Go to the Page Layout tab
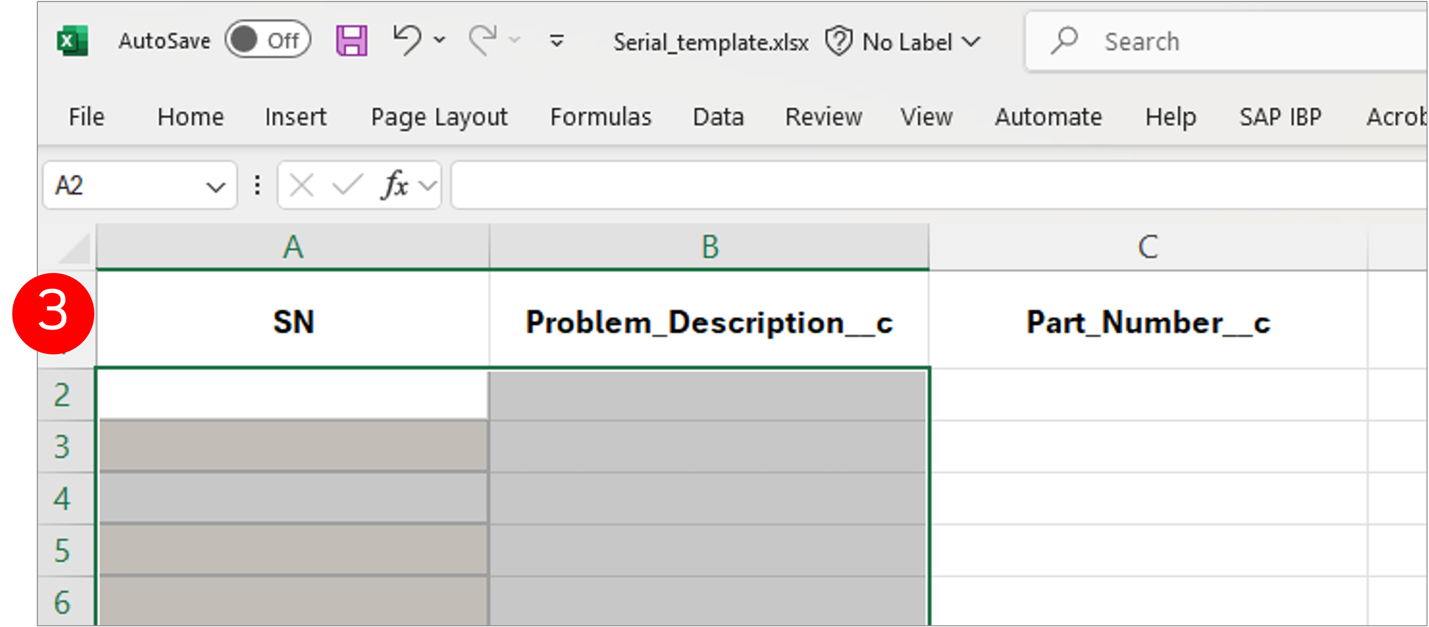Viewport: 1429px width, 627px height. coord(439,117)
